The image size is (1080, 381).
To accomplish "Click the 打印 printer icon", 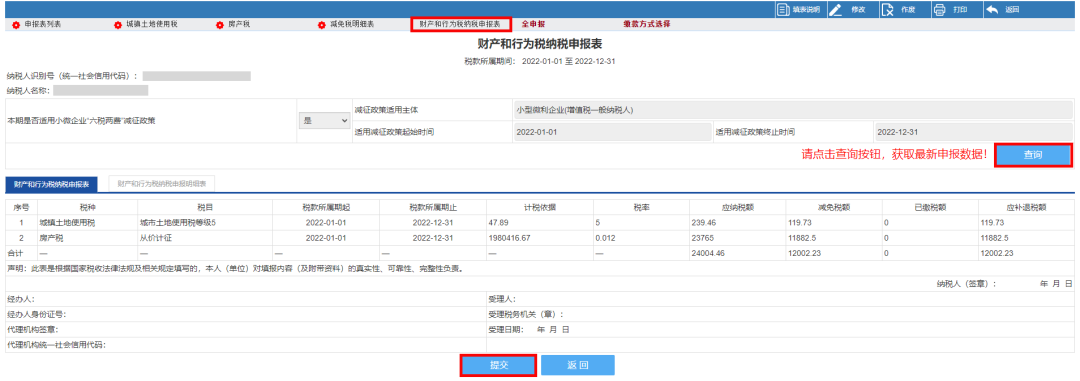I will [x=940, y=10].
